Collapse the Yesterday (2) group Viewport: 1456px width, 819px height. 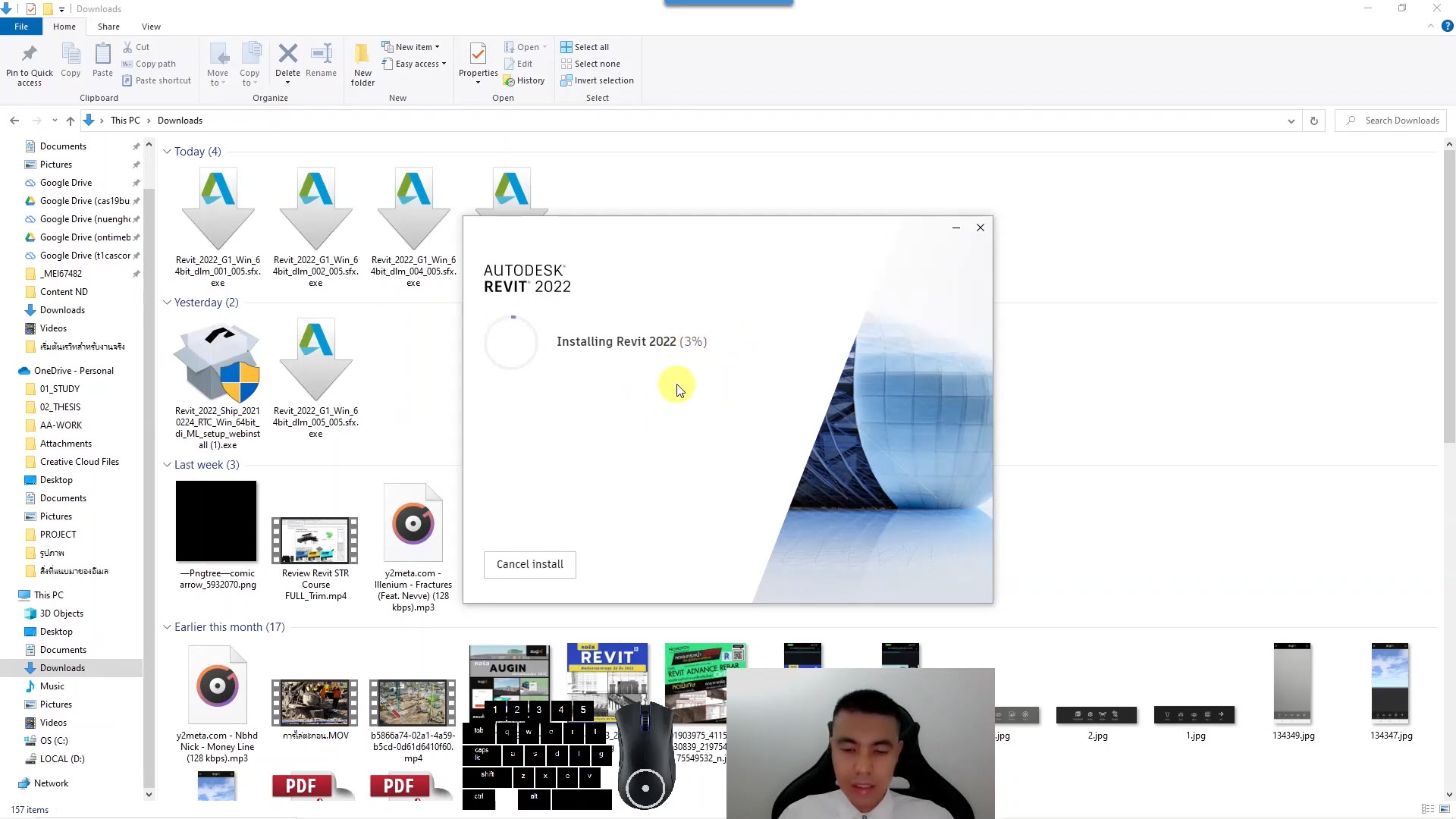pos(167,303)
